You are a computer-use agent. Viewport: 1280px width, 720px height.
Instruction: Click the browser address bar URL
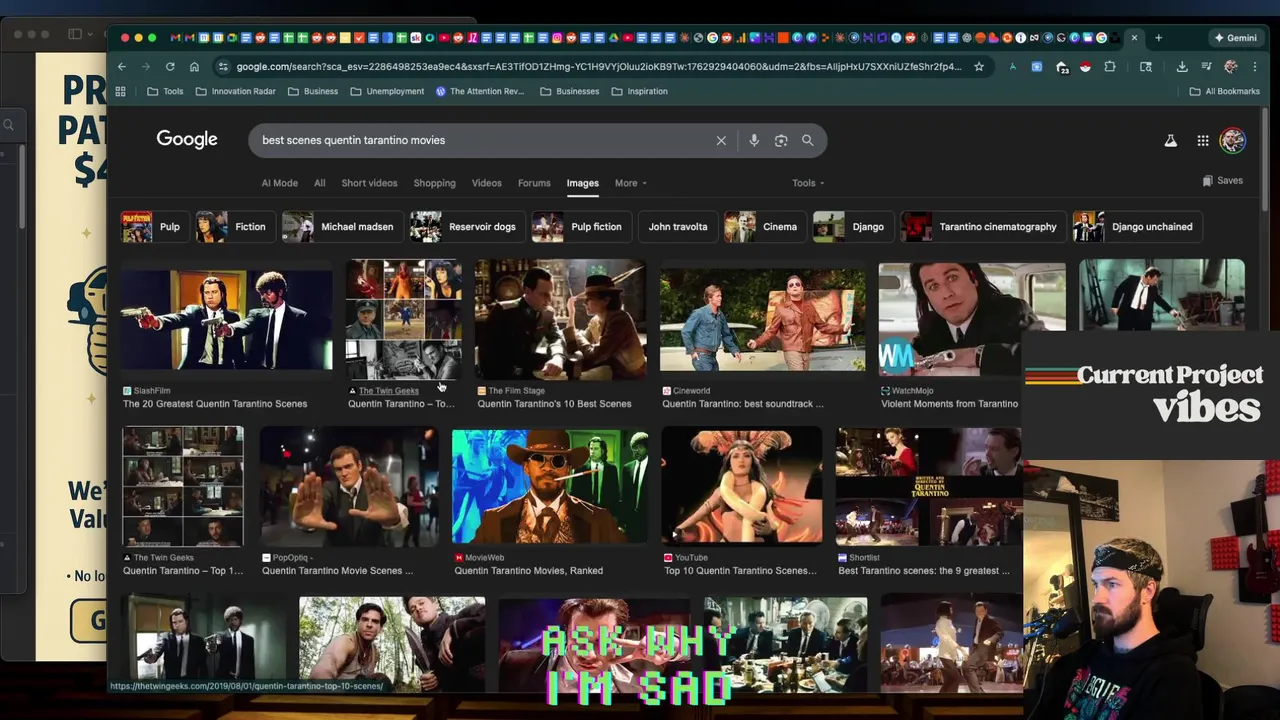tap(598, 67)
